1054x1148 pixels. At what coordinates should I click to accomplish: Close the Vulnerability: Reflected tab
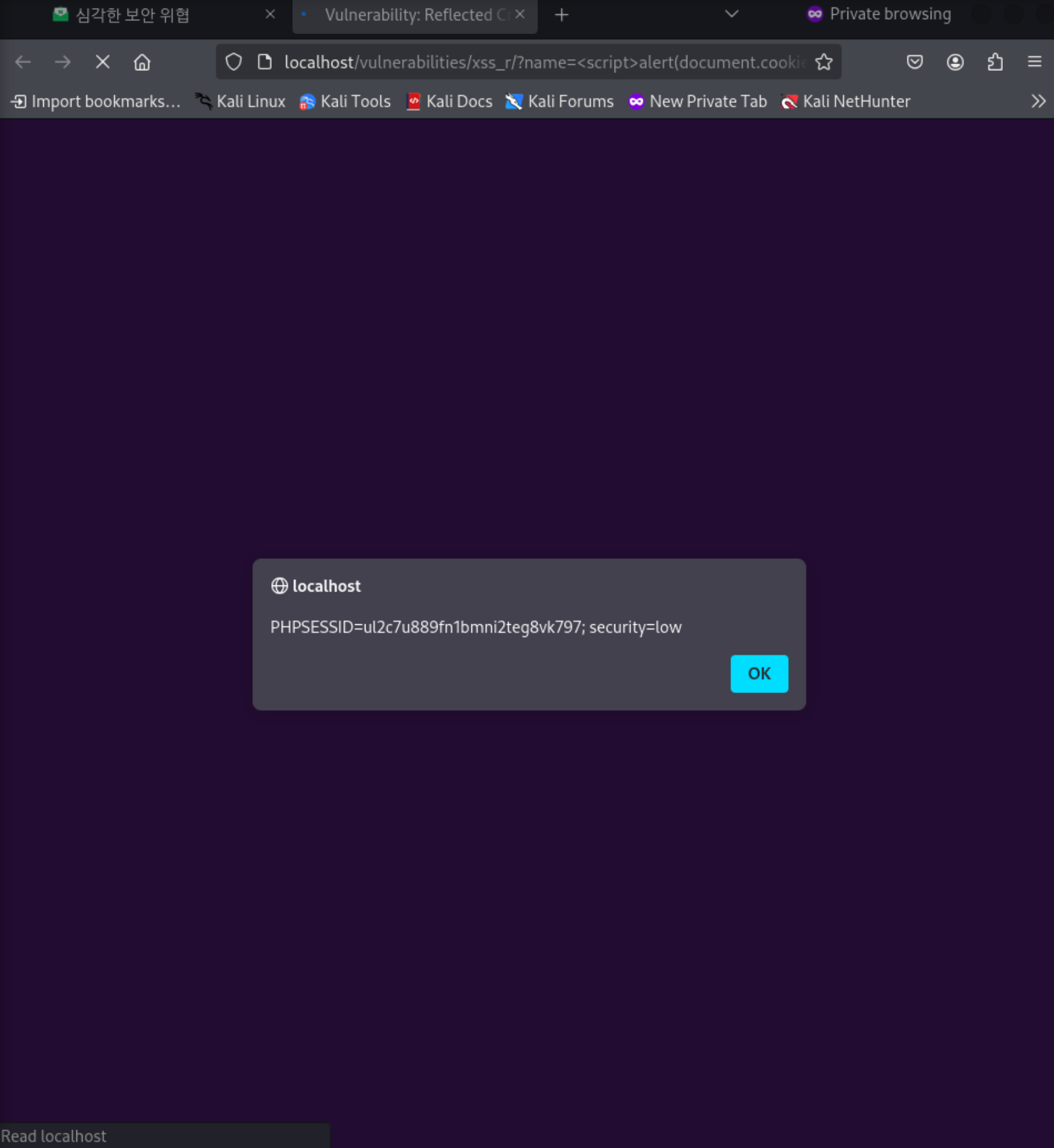click(x=520, y=14)
